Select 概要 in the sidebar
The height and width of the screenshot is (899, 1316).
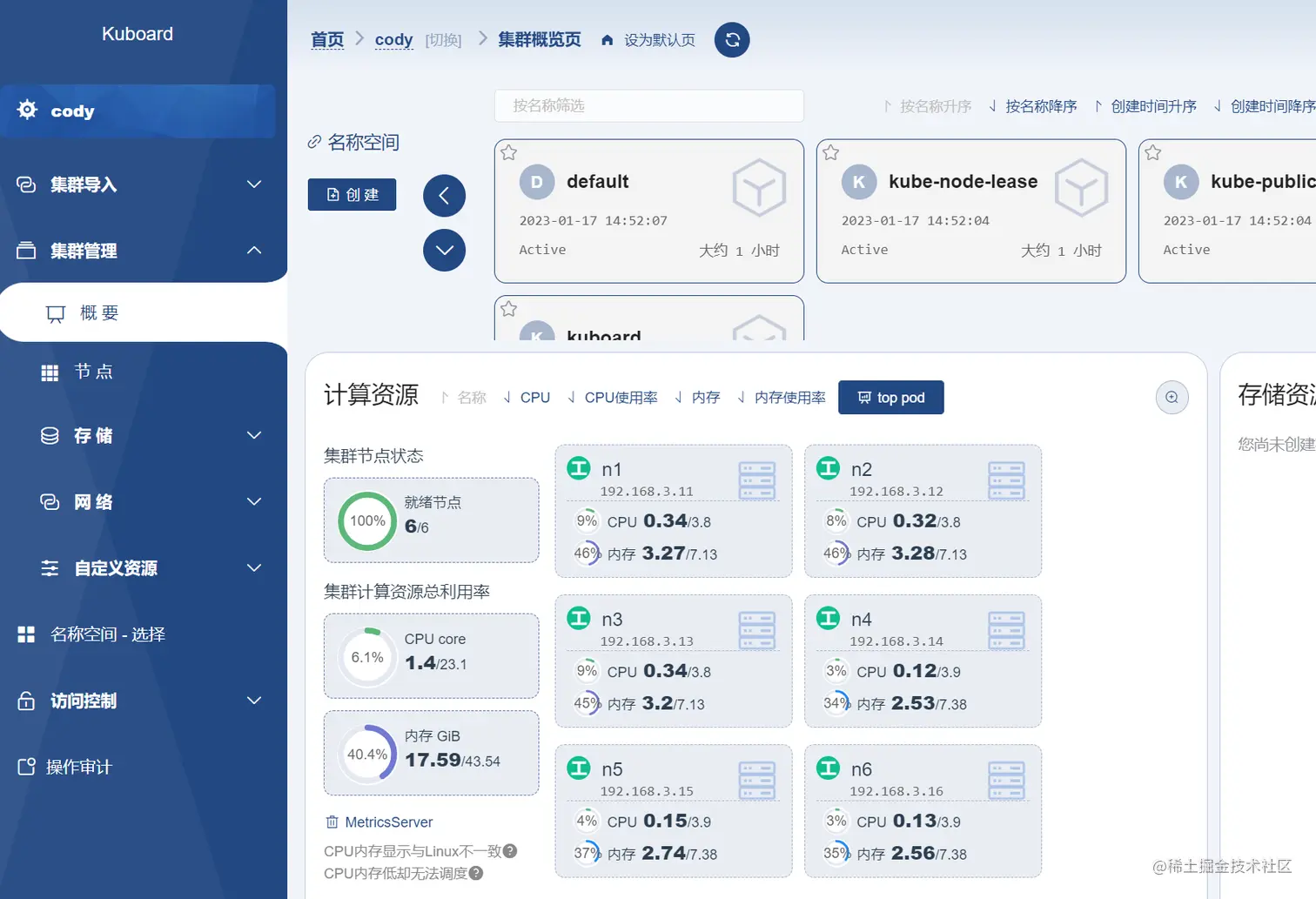[x=144, y=312]
